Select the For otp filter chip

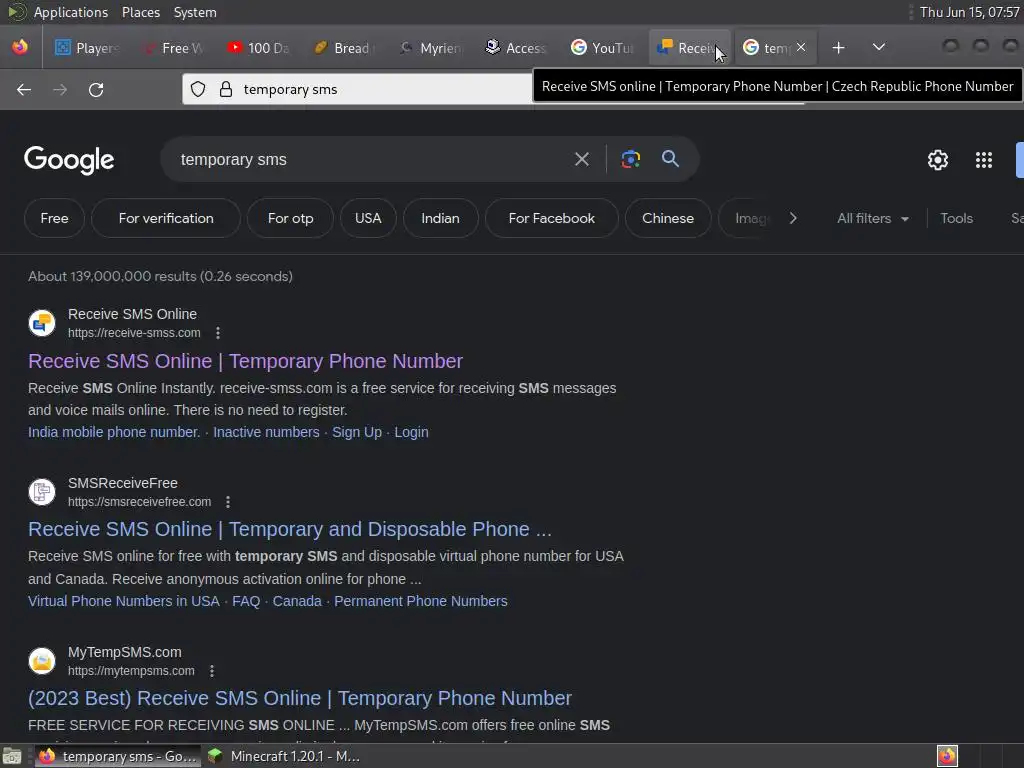[291, 218]
